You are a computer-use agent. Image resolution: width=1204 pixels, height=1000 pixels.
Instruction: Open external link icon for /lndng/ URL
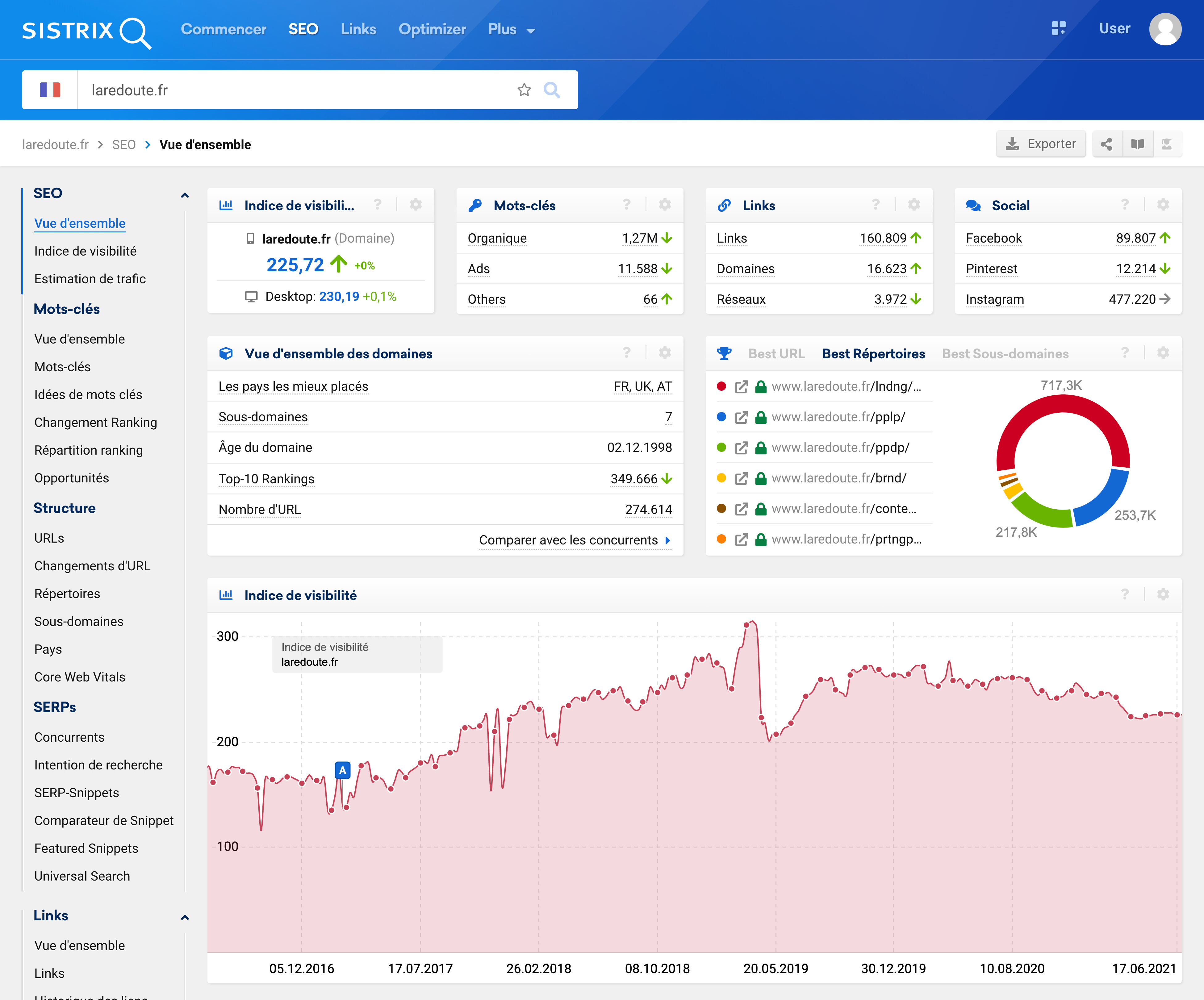[x=741, y=387]
